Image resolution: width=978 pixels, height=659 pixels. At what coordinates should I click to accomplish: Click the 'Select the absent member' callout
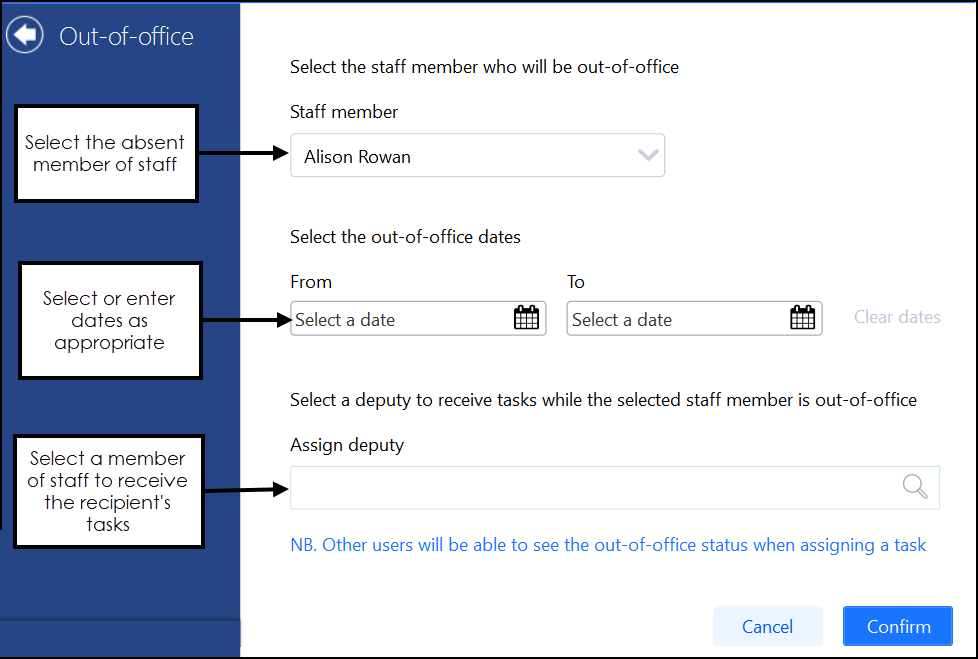click(105, 153)
